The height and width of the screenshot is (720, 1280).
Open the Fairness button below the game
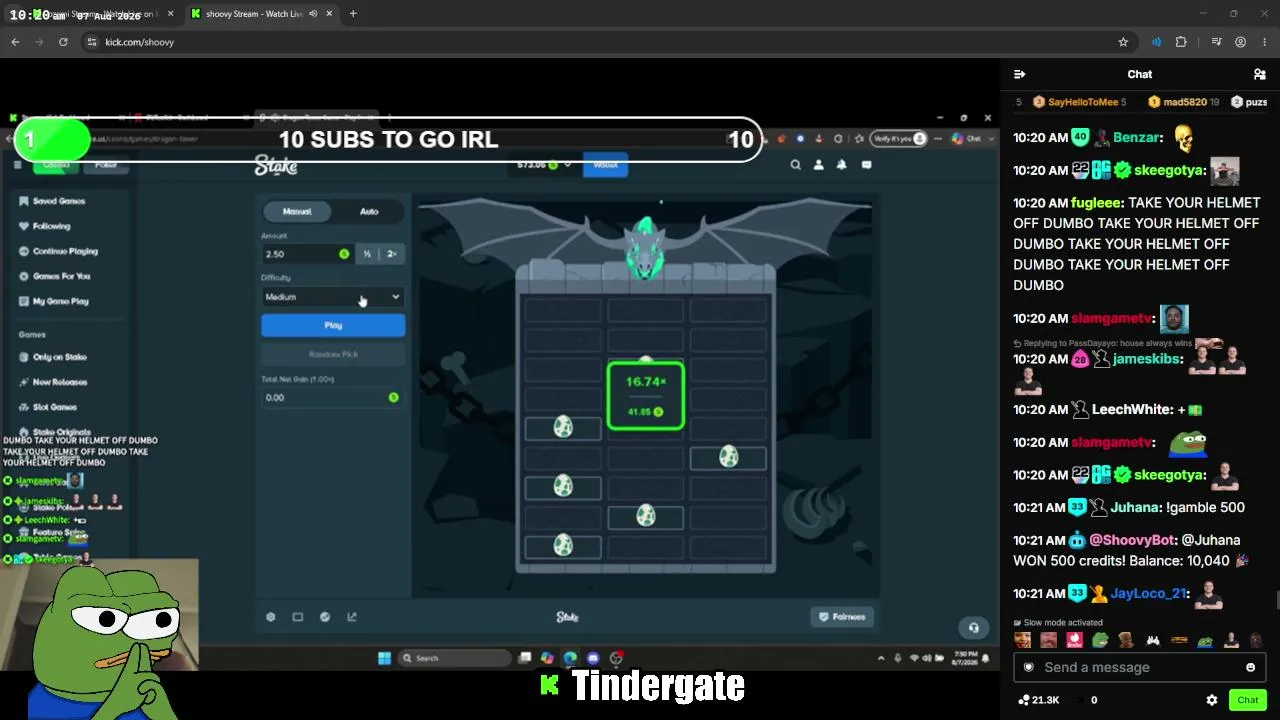[x=842, y=617]
